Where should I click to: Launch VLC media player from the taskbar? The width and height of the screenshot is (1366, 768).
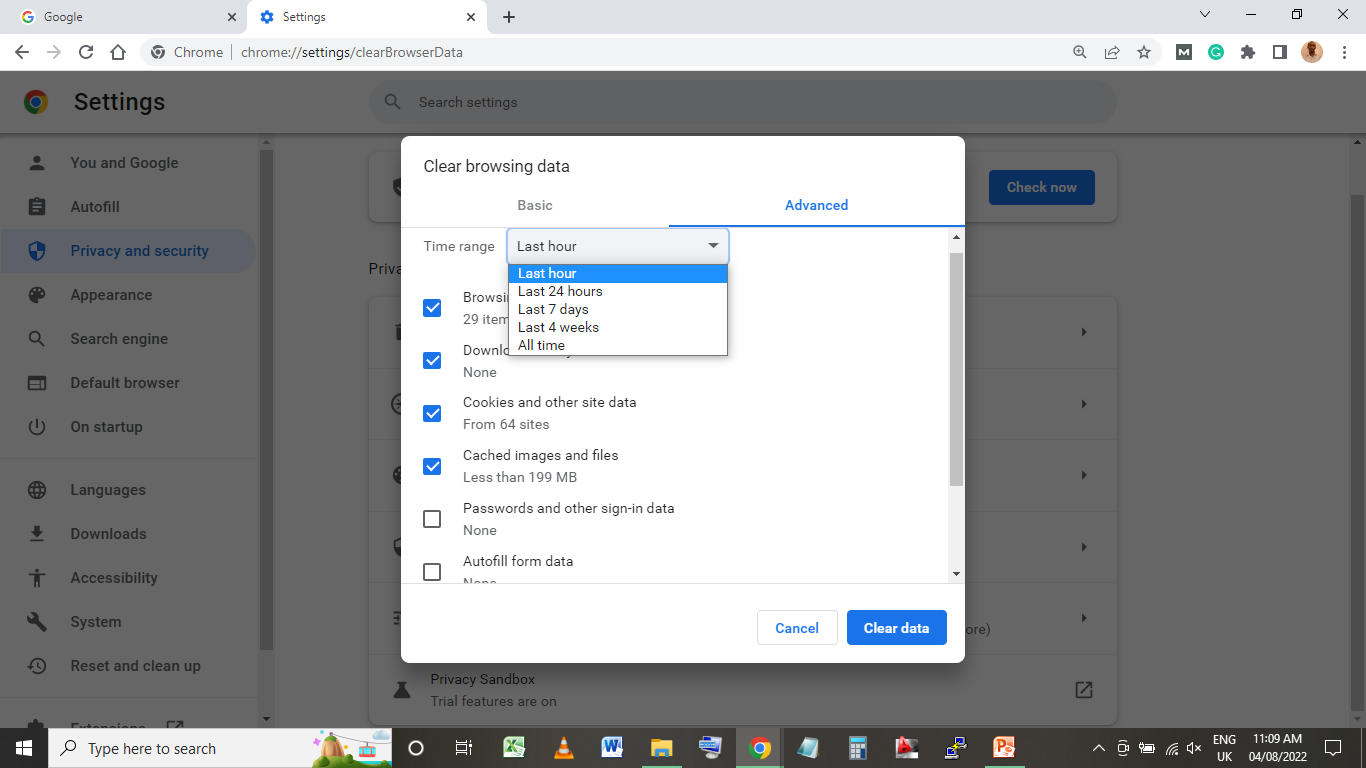[563, 748]
